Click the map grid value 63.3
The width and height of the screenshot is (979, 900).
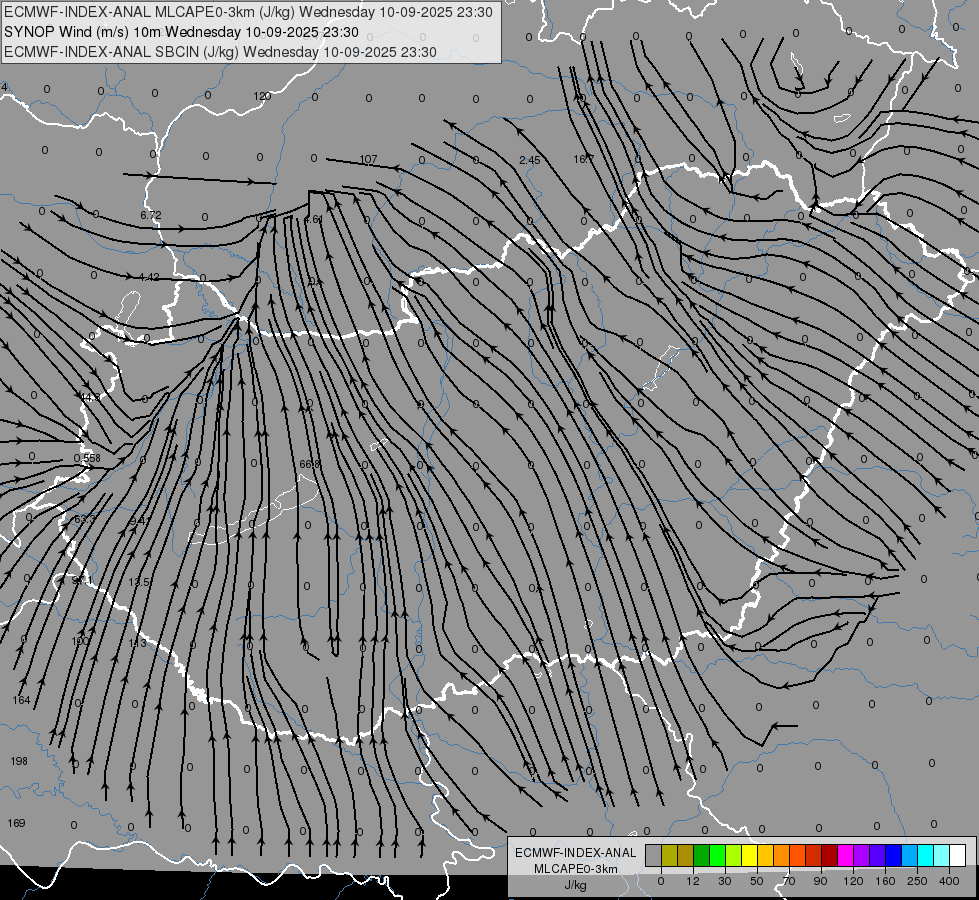tap(85, 519)
